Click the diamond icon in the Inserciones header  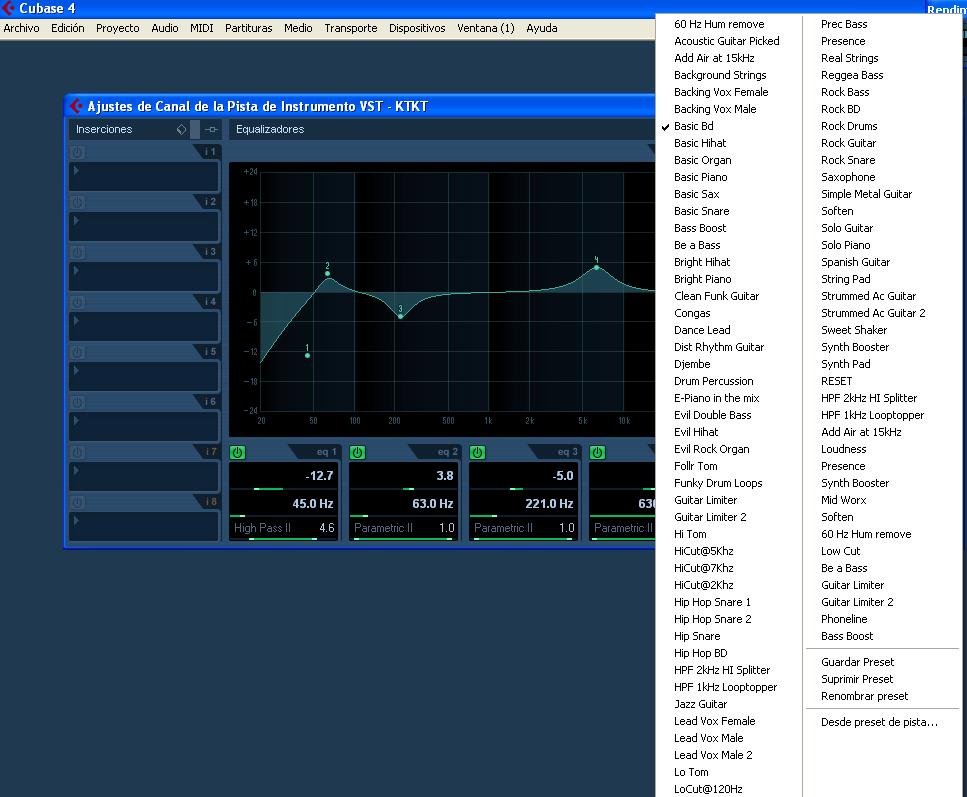pos(181,130)
